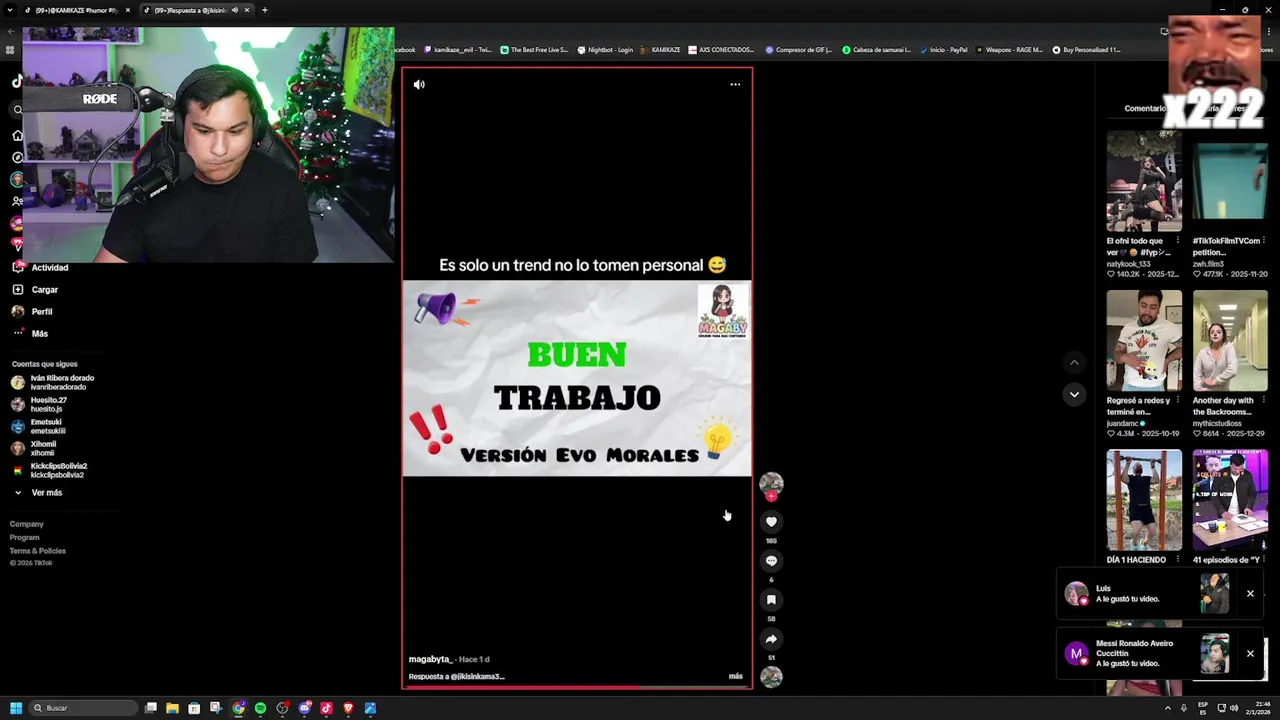Image resolution: width=1280 pixels, height=720 pixels.
Task: Open the Huesito.27 followed account
Action: pos(39,404)
